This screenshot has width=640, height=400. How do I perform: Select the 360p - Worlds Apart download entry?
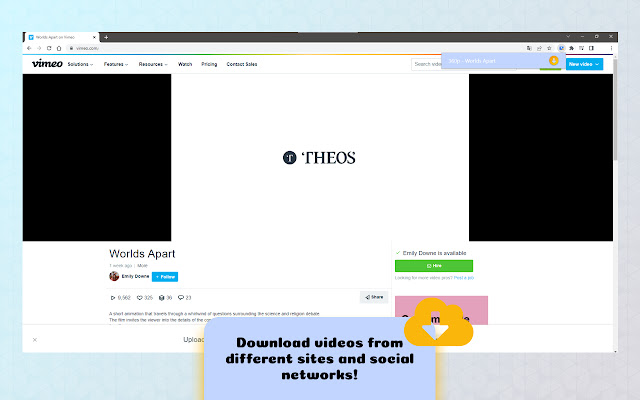point(503,61)
